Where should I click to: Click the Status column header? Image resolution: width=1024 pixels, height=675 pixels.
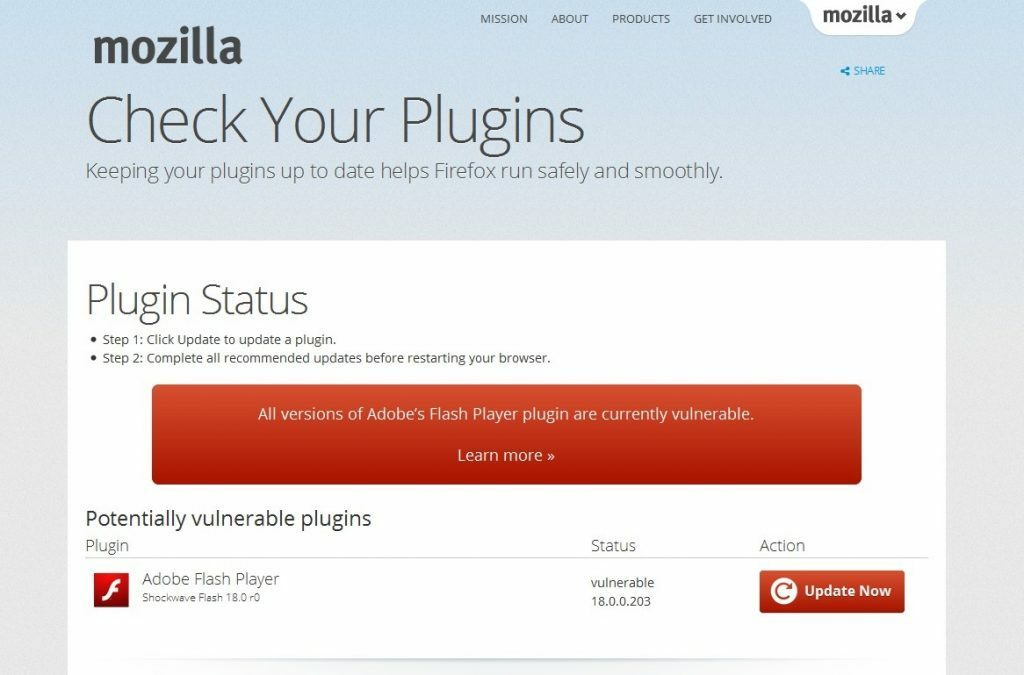click(x=613, y=545)
